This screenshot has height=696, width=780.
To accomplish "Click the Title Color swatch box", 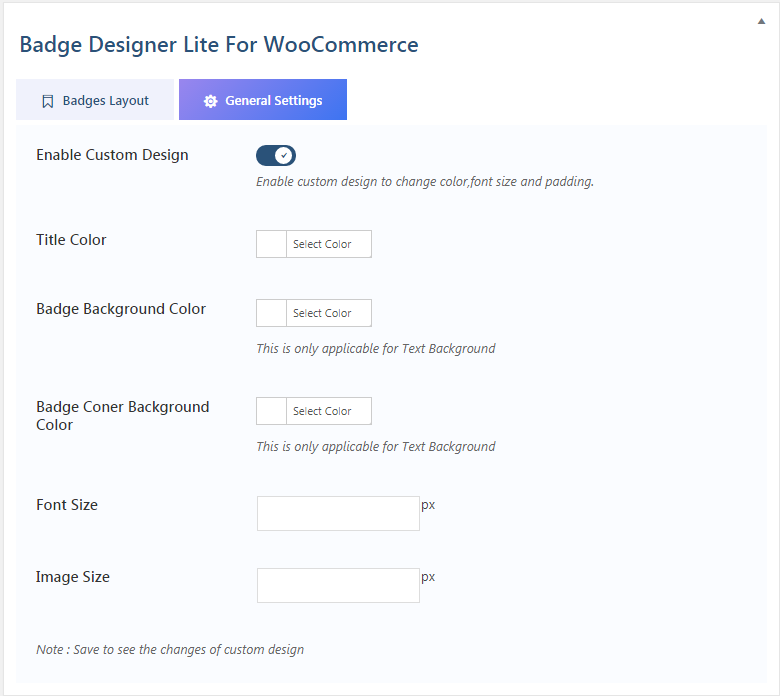I will [x=272, y=244].
